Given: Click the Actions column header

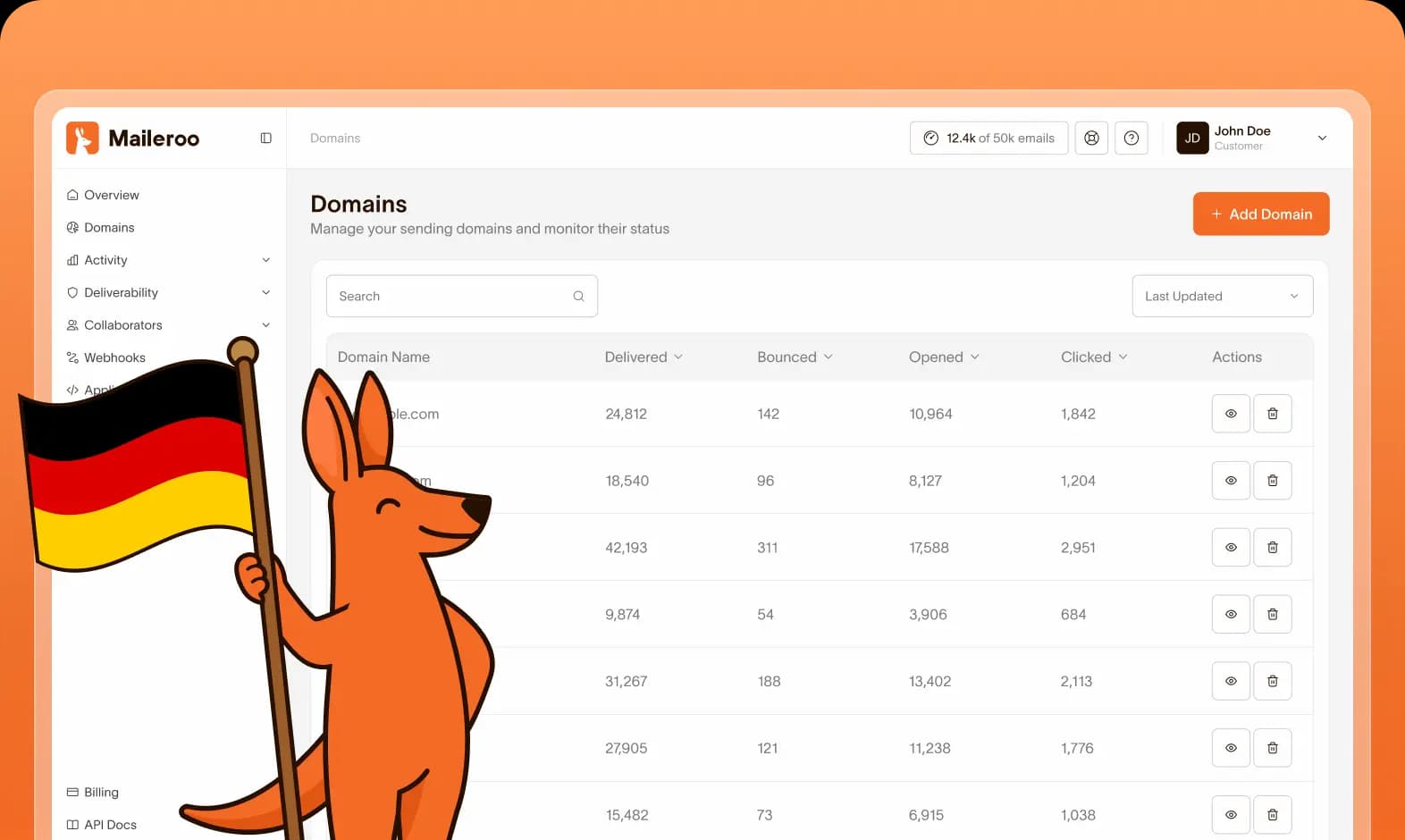Looking at the screenshot, I should pyautogui.click(x=1237, y=357).
